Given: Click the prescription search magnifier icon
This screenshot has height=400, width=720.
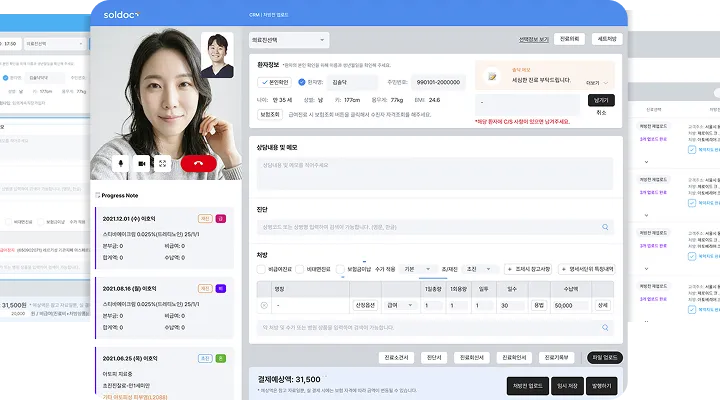Looking at the screenshot, I should 605,327.
